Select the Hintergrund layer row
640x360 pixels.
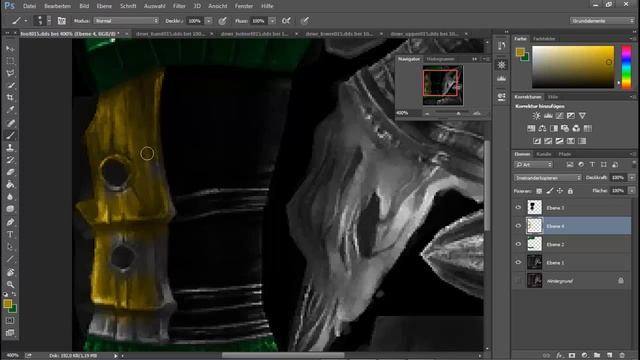572,281
